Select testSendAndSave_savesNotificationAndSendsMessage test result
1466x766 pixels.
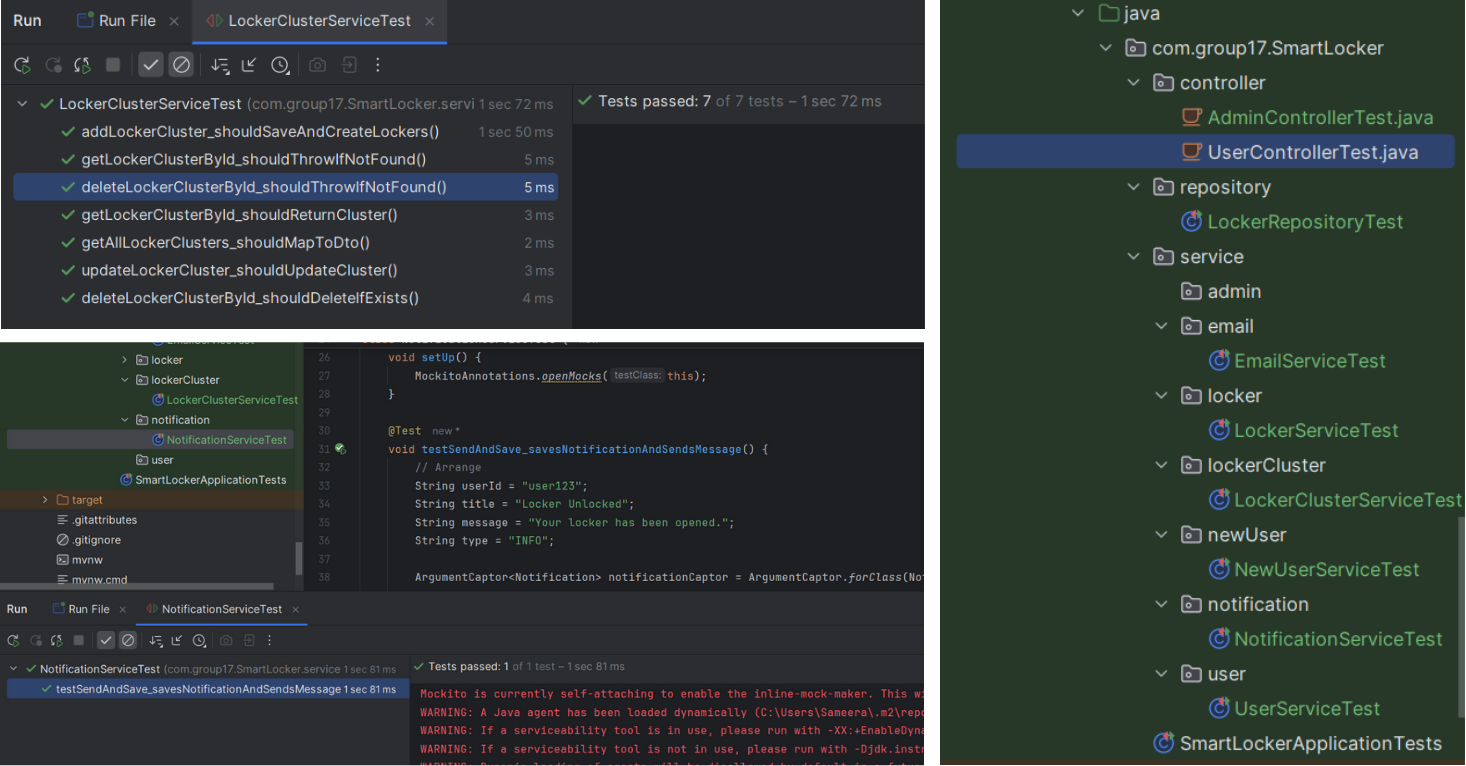click(x=208, y=689)
